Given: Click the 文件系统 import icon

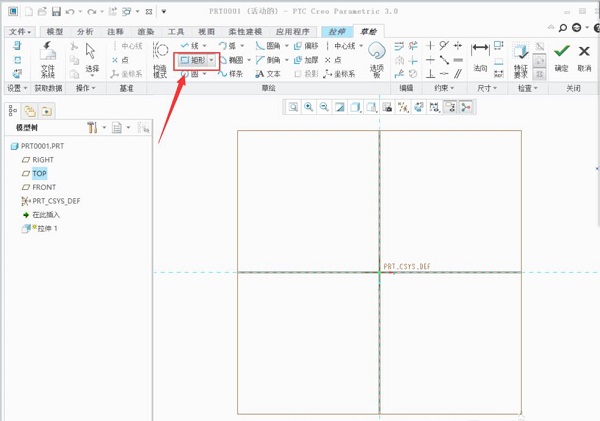Looking at the screenshot, I should tap(48, 60).
